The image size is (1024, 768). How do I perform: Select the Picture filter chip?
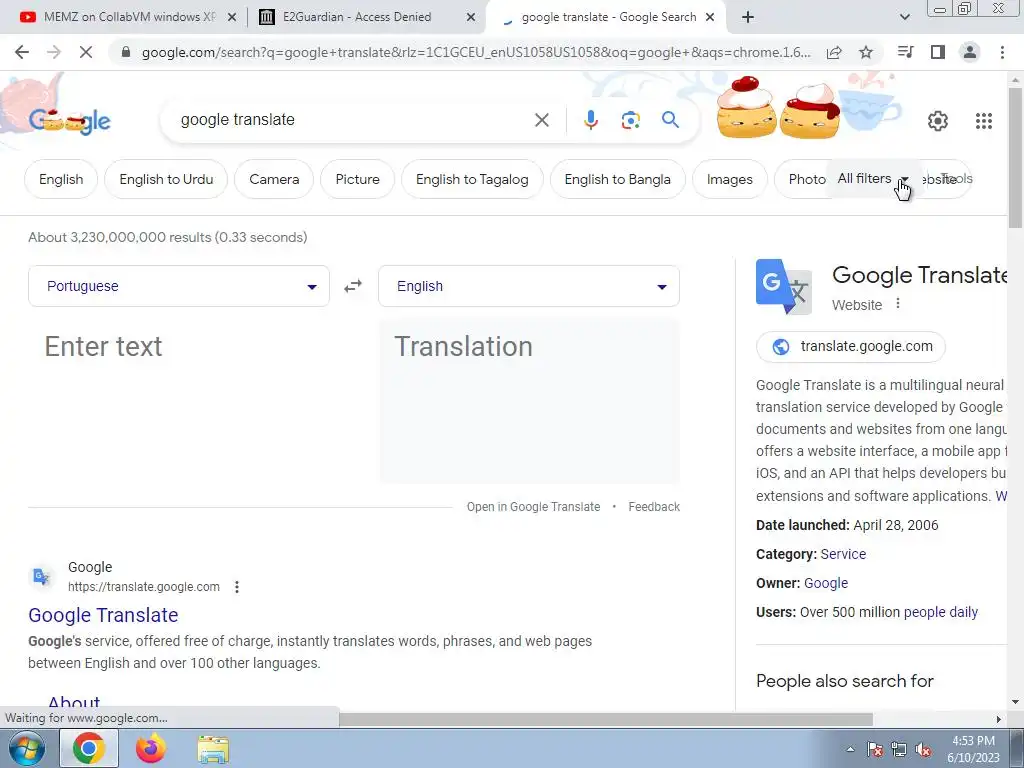pyautogui.click(x=357, y=179)
